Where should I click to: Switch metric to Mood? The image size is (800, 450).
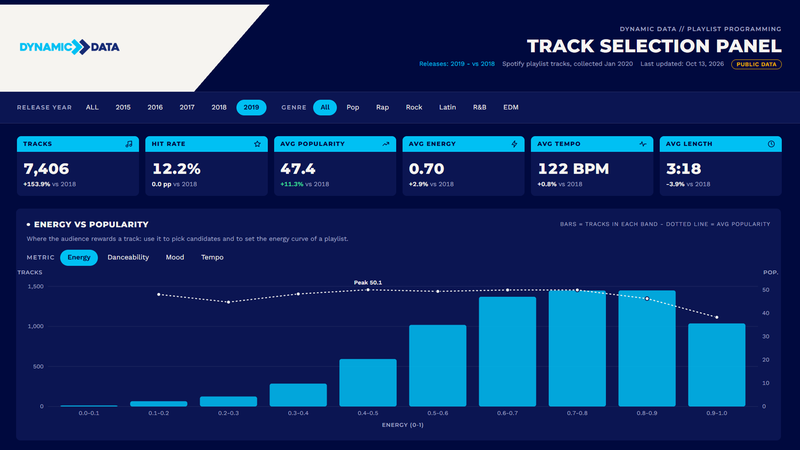[175, 258]
